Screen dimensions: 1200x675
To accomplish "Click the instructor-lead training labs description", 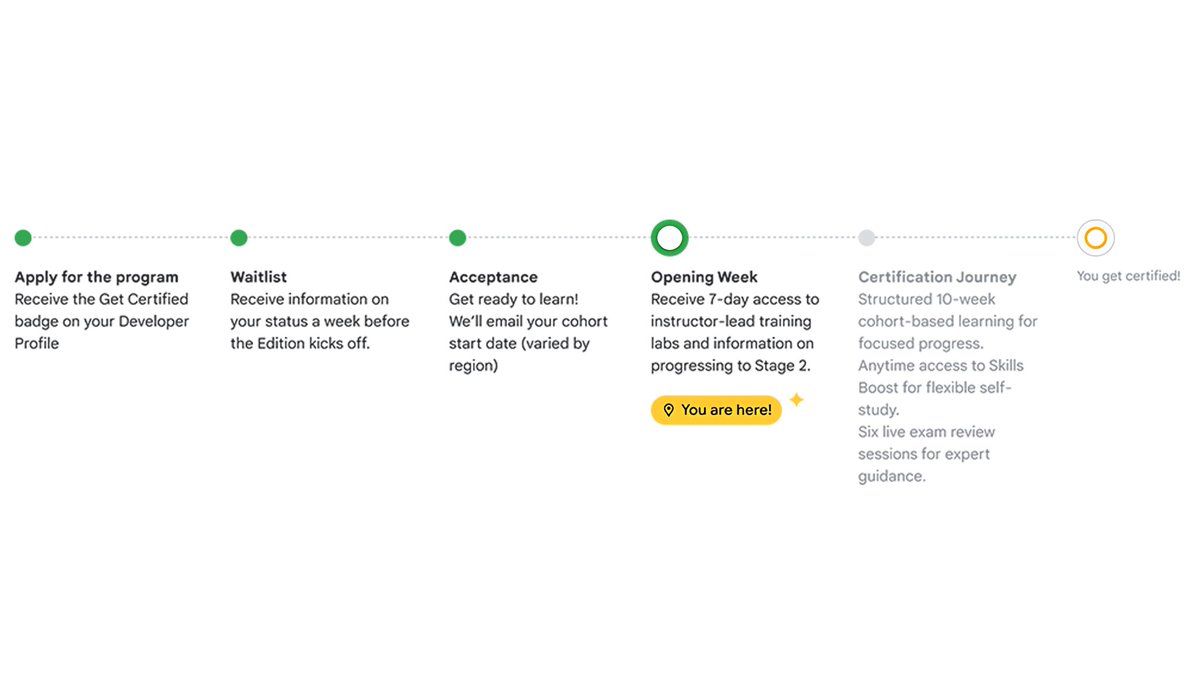I will click(735, 332).
